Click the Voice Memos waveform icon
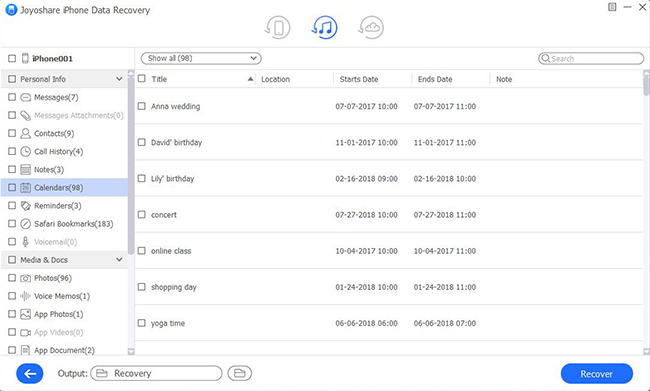Screen dimensions: 650x391 pyautogui.click(x=26, y=296)
